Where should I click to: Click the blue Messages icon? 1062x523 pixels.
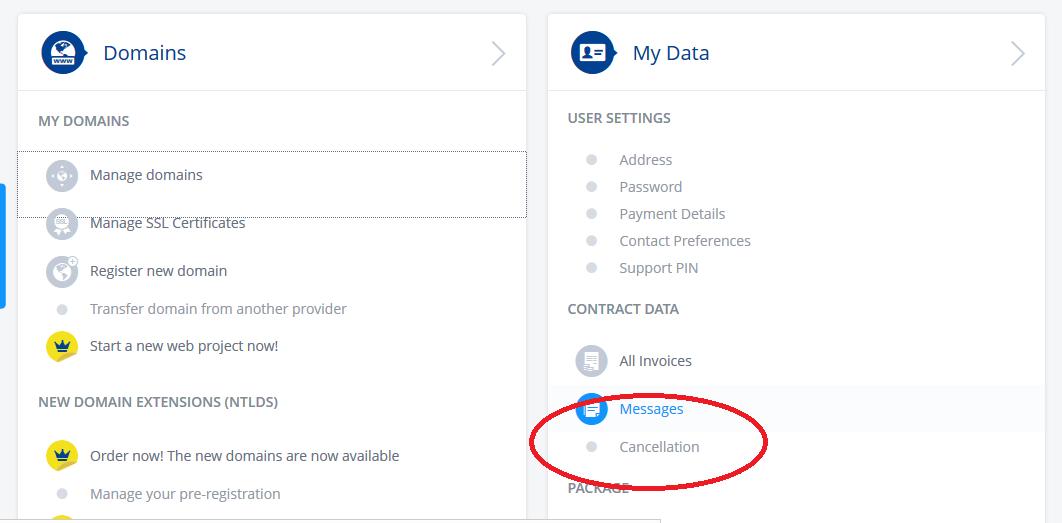pos(592,409)
